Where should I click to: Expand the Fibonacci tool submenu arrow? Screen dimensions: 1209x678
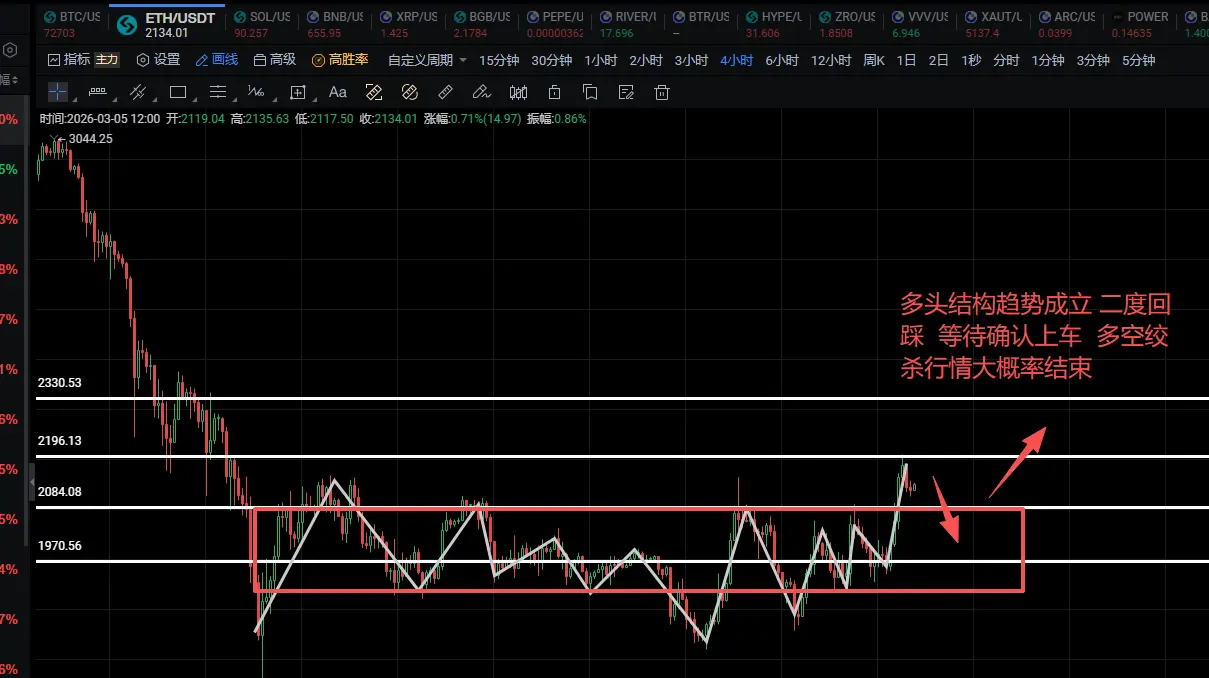[x=275, y=100]
